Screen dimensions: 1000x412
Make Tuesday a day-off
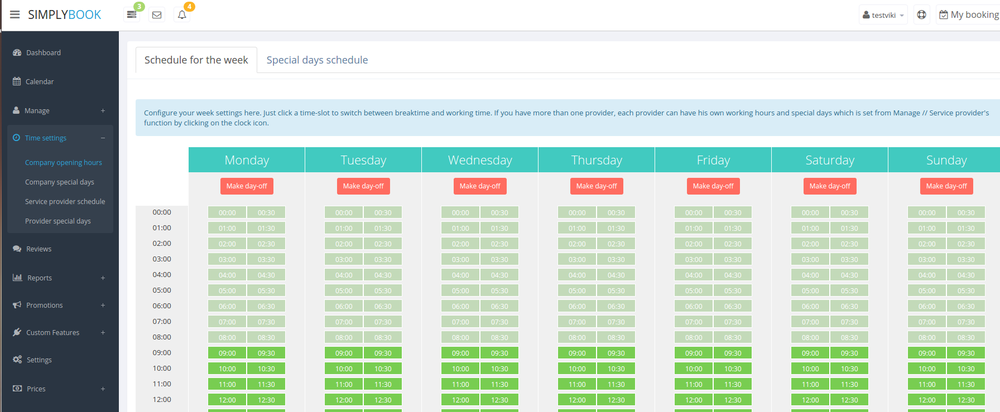pos(363,186)
